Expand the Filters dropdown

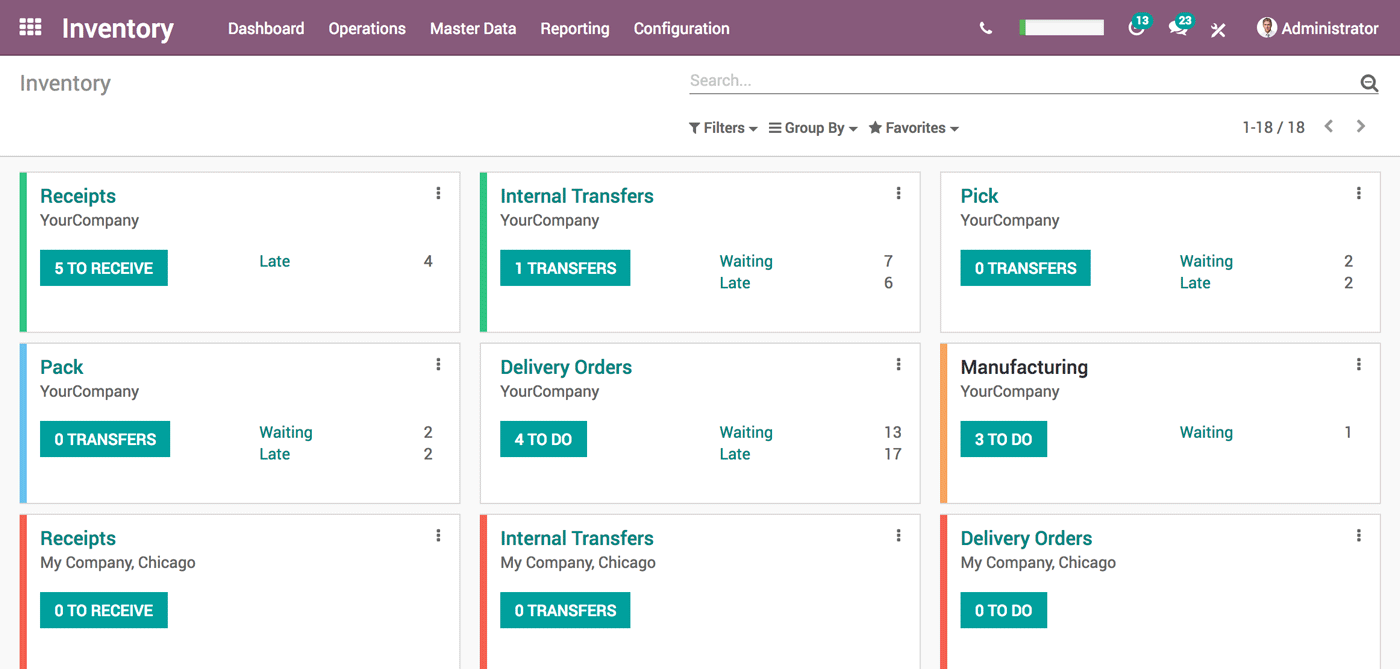click(x=723, y=128)
